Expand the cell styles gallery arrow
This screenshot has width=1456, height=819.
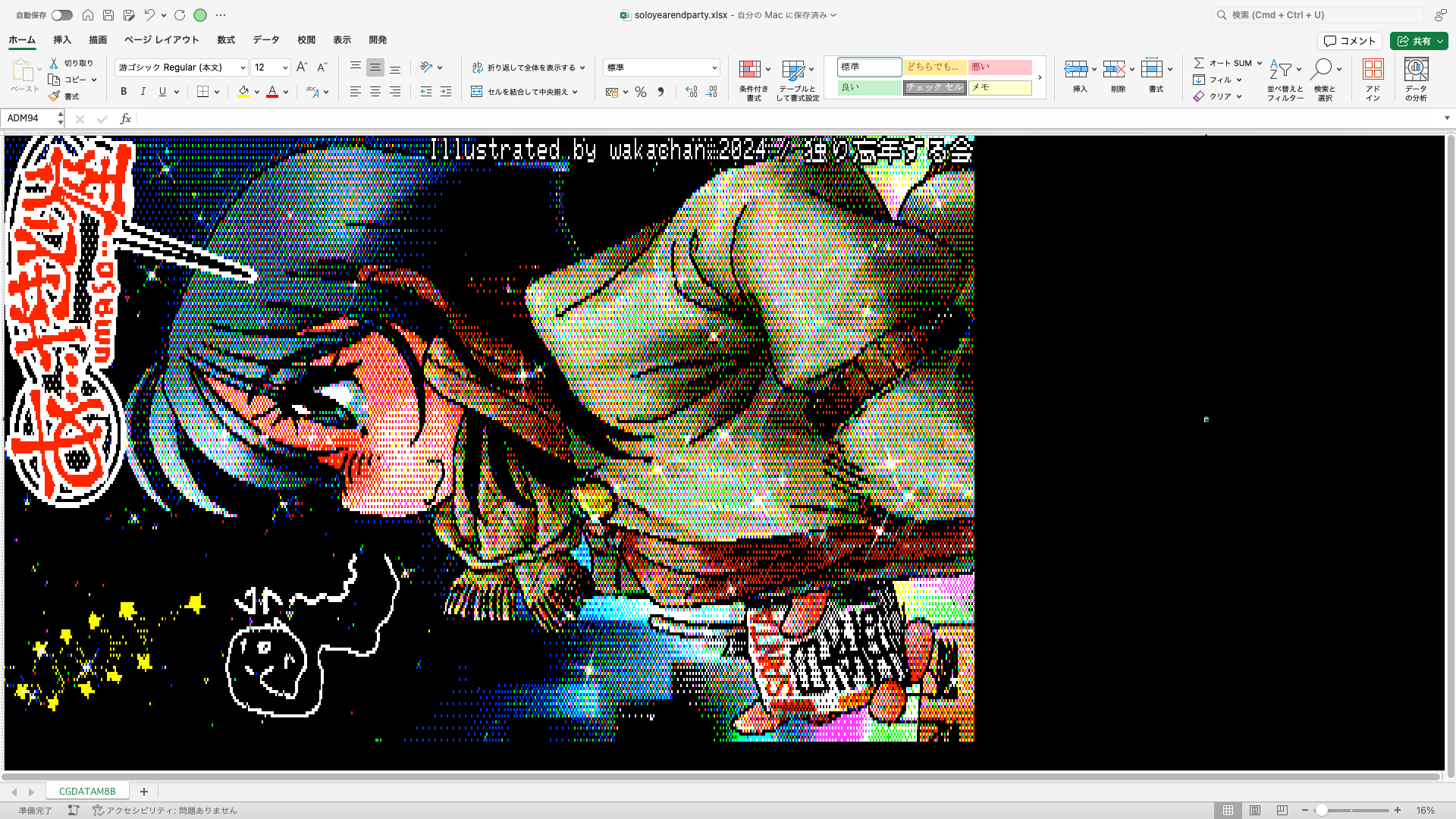tap(1040, 77)
